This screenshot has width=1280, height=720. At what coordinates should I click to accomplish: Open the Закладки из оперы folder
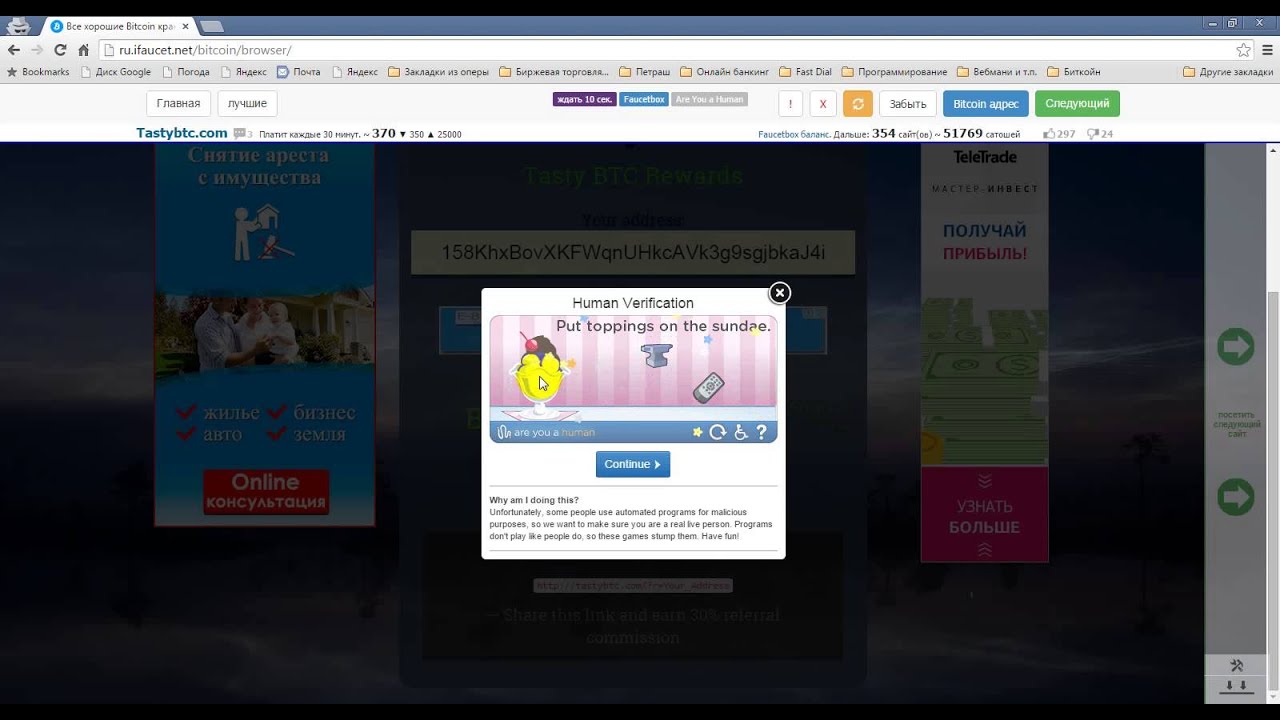point(439,72)
